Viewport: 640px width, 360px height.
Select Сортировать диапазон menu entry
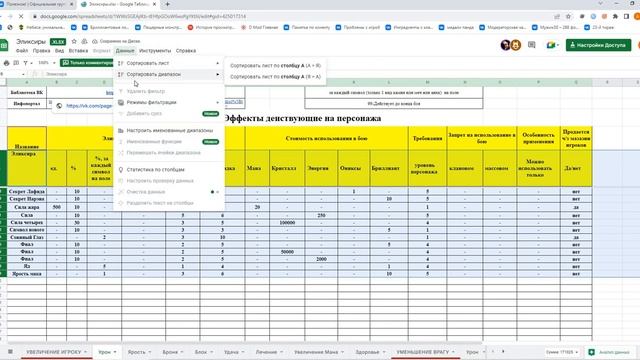point(169,74)
